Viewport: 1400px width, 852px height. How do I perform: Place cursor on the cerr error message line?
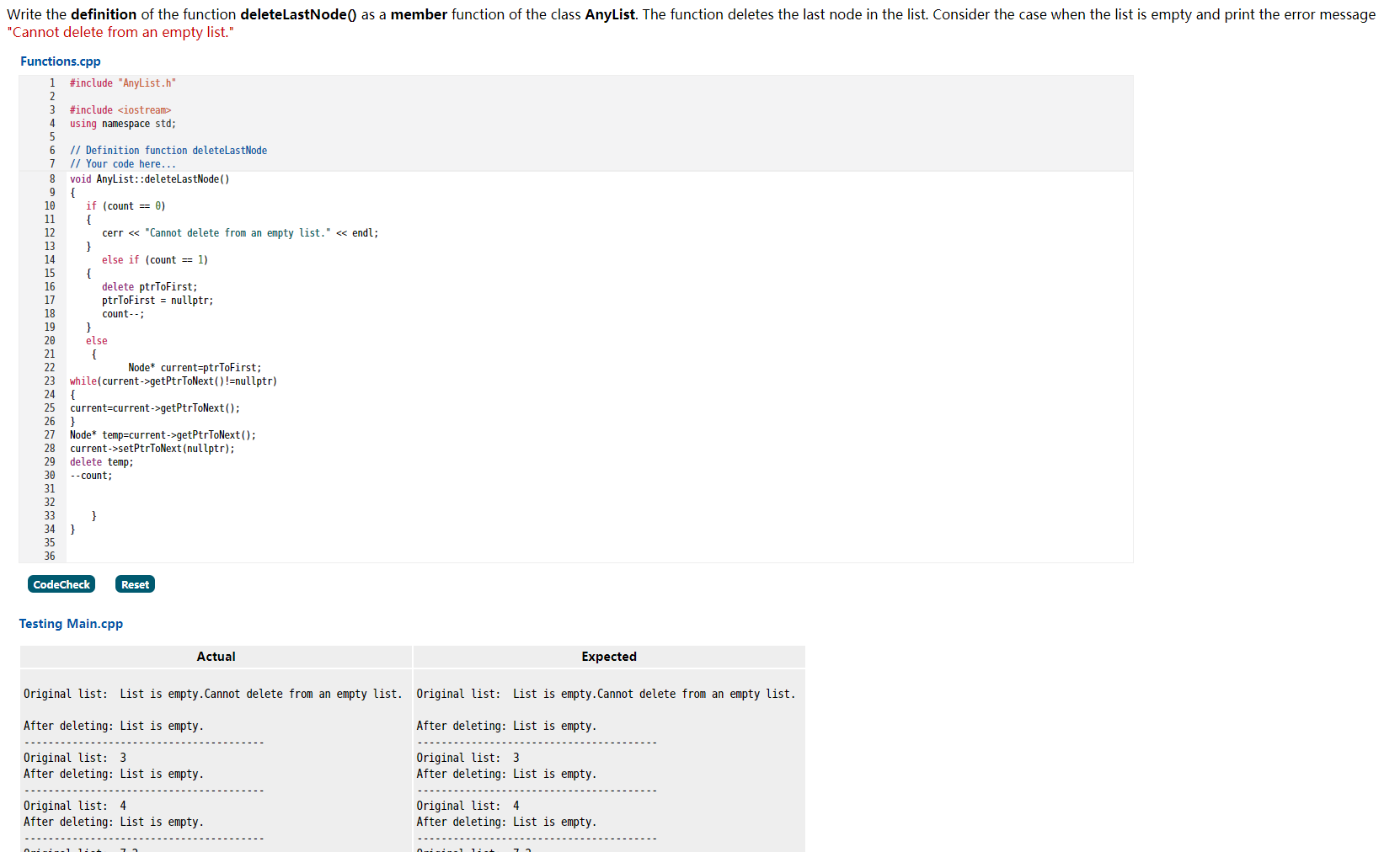[239, 232]
